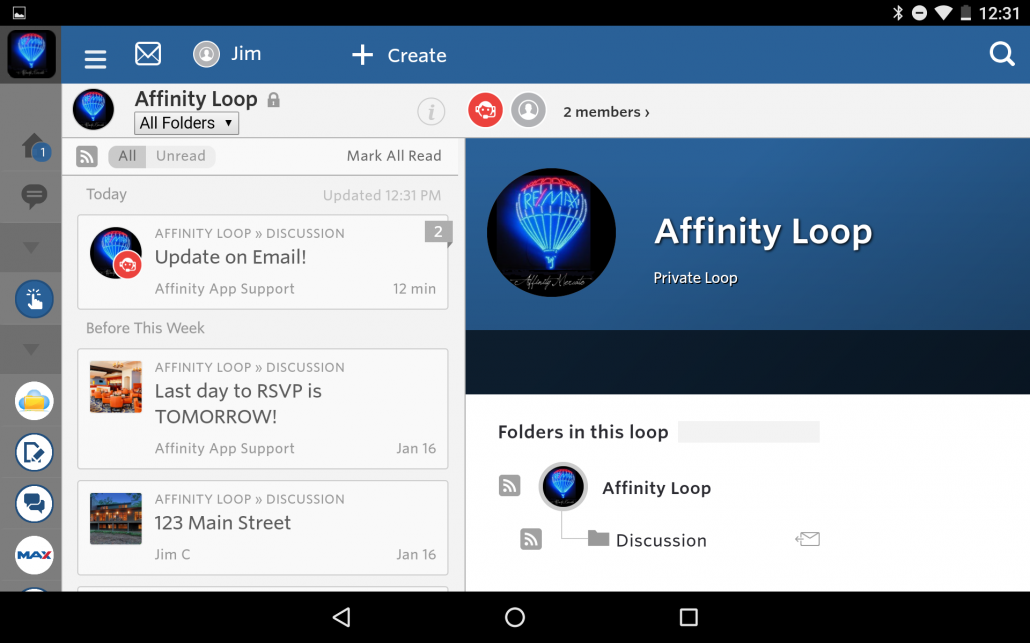
Task: Open the hamburger menu
Action: click(95, 60)
